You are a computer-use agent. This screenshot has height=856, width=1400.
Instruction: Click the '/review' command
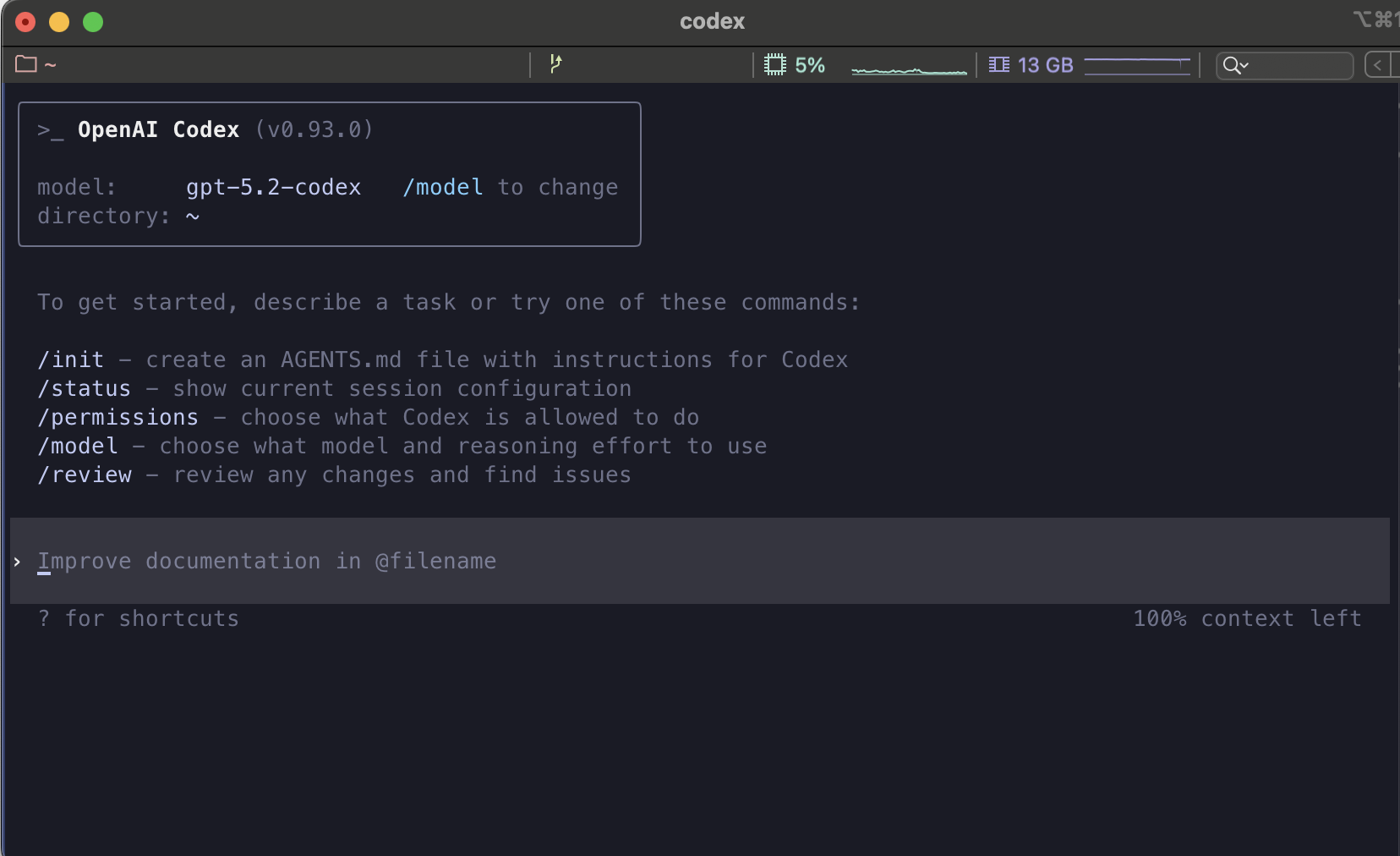[x=85, y=475]
